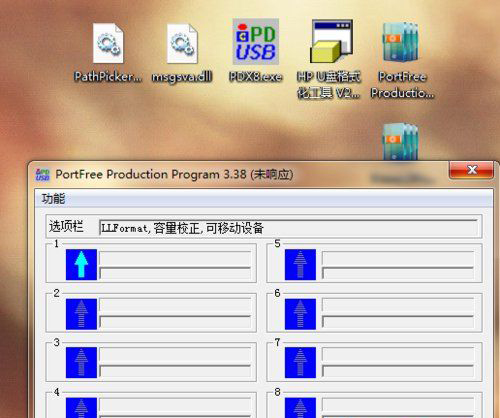The height and width of the screenshot is (418, 500).
Task: Click the port 8 arrow icon
Action: pyautogui.click(x=300, y=408)
